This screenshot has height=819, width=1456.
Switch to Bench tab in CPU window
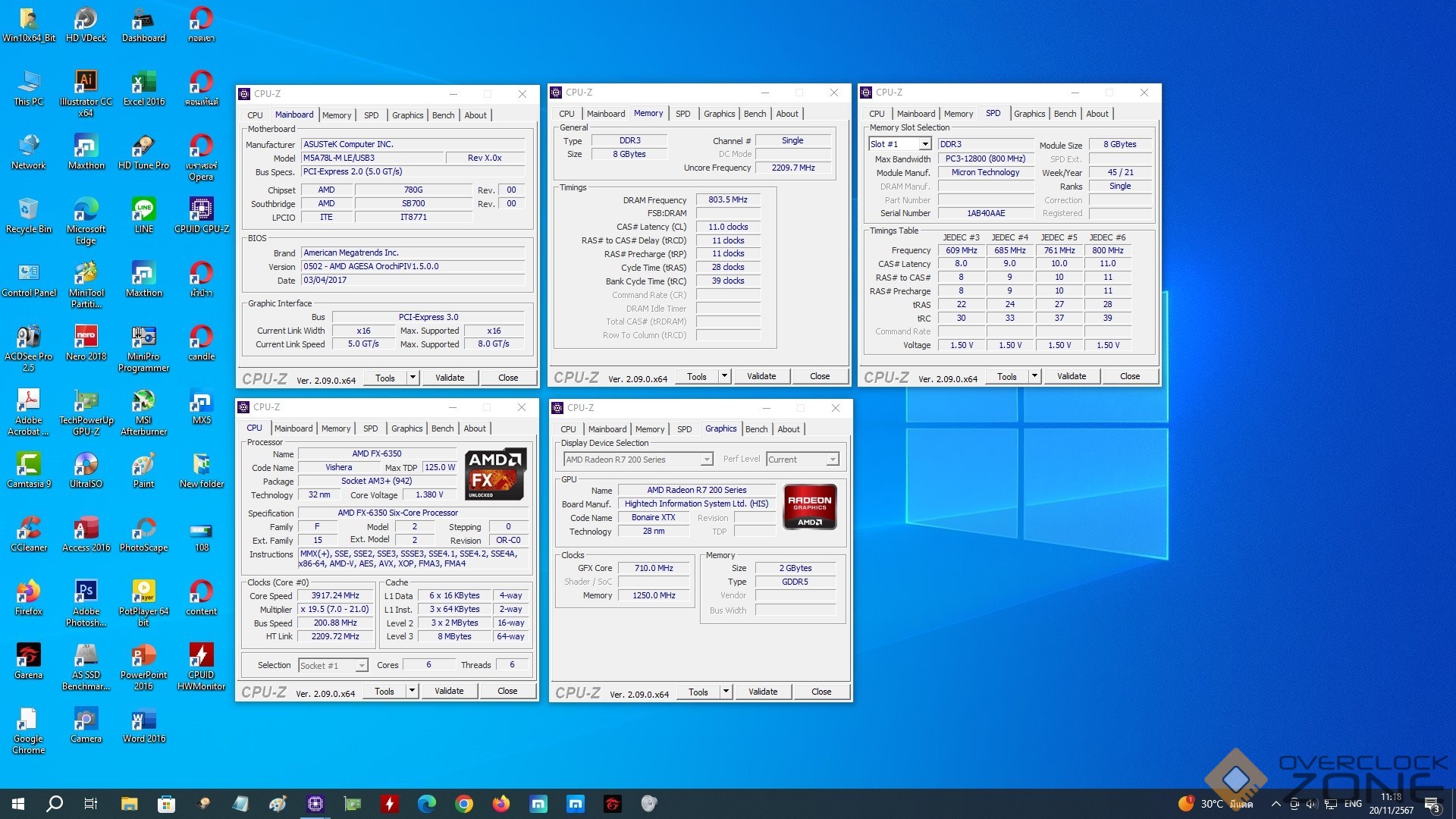[442, 428]
